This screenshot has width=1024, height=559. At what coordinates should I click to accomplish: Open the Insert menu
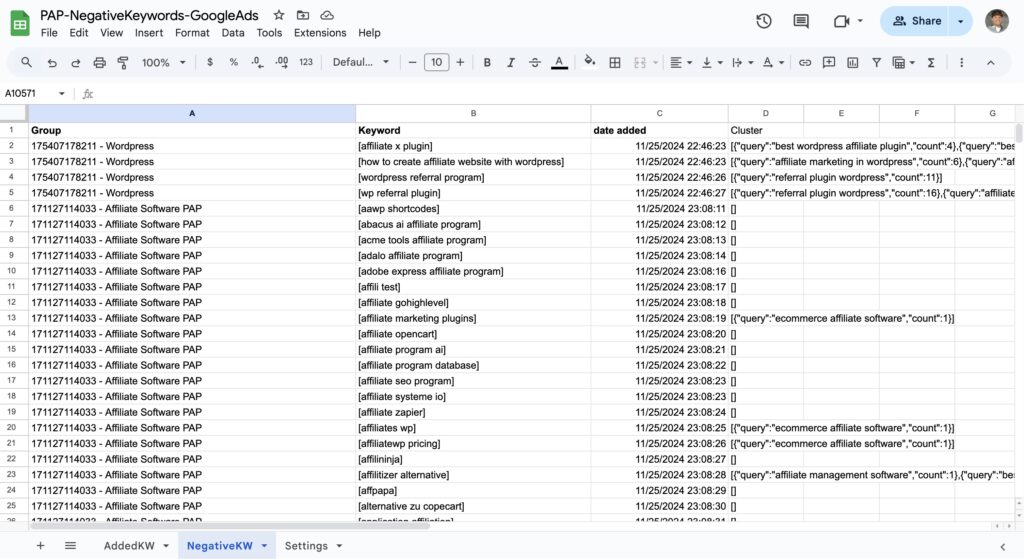click(x=149, y=33)
